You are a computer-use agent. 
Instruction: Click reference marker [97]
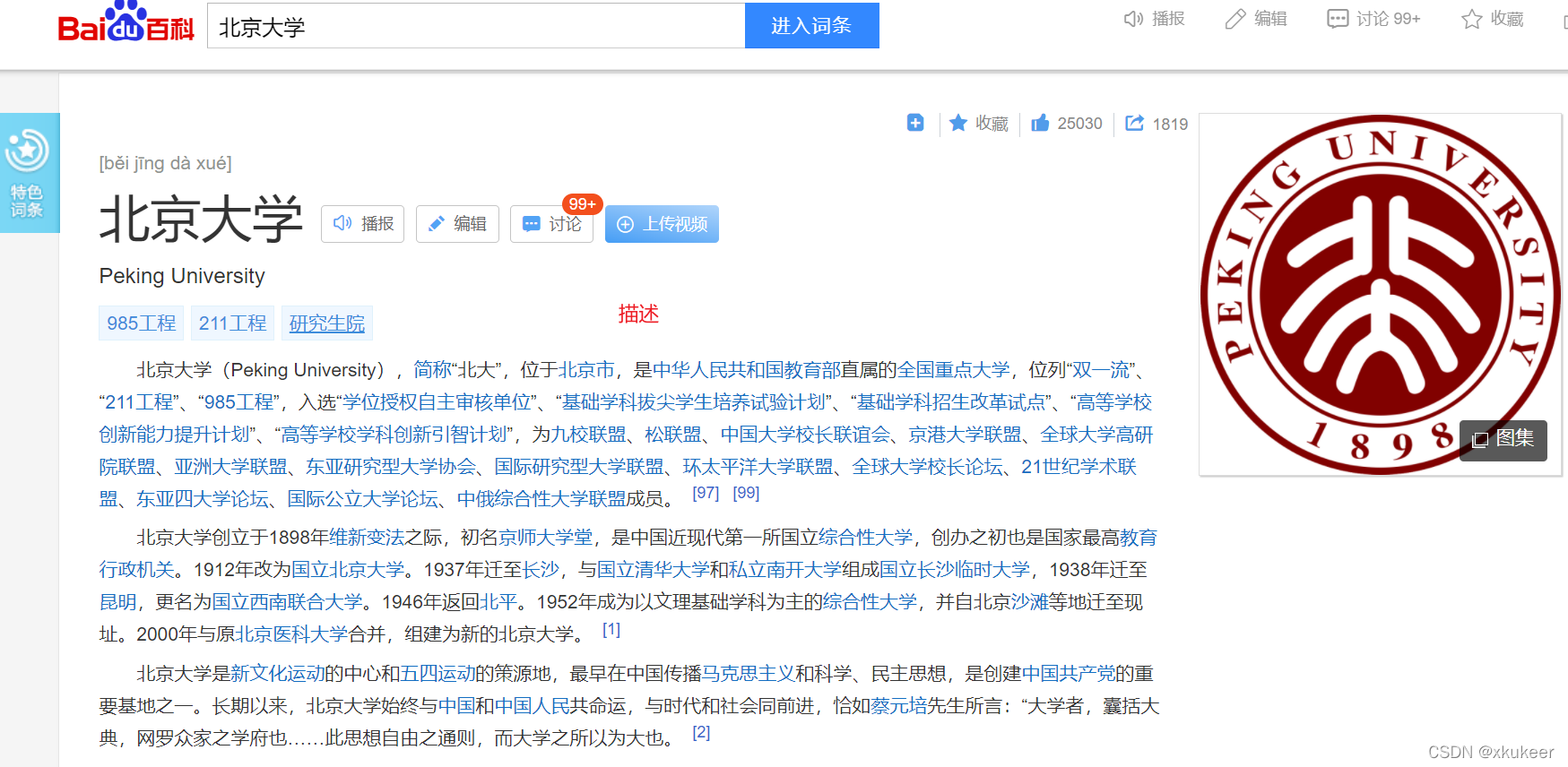click(x=706, y=493)
